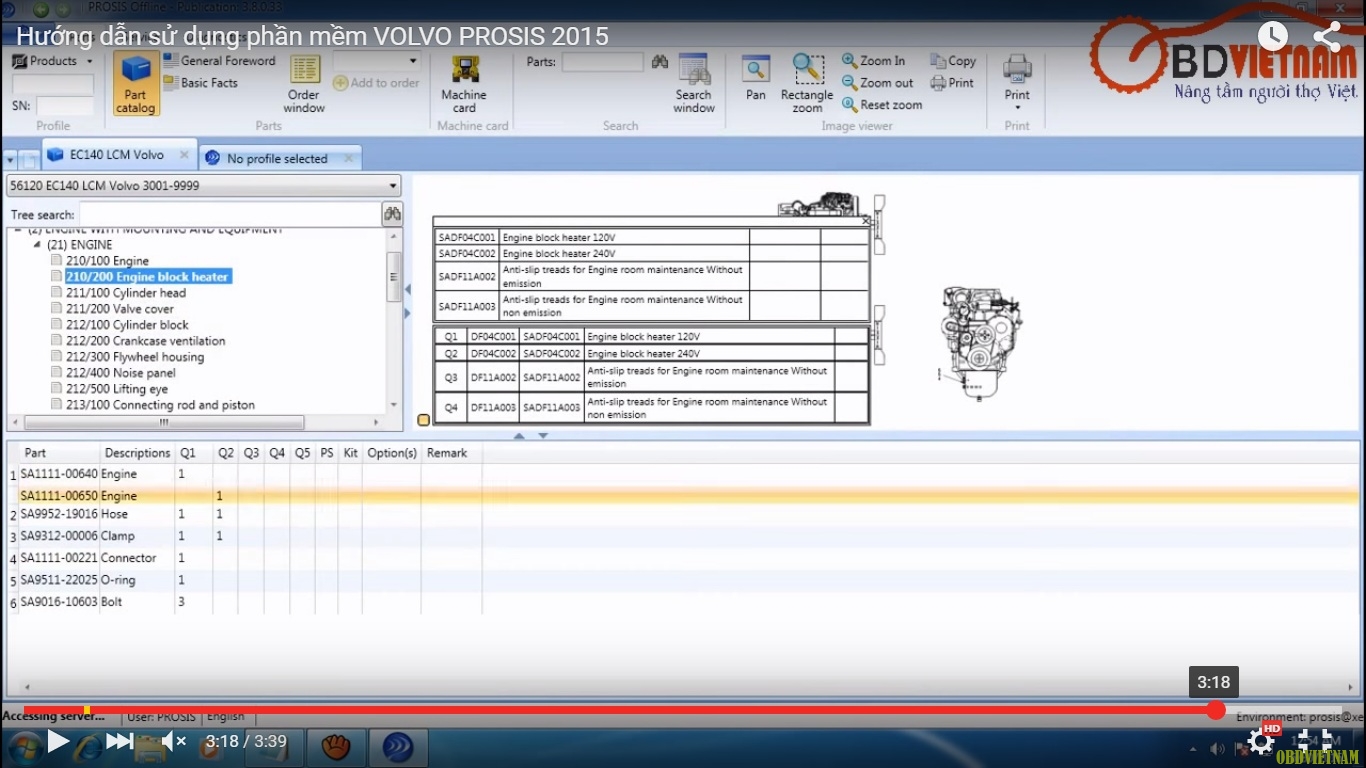The height and width of the screenshot is (768, 1366).
Task: Select 212/200 Crankcase ventilation
Action: tap(146, 341)
